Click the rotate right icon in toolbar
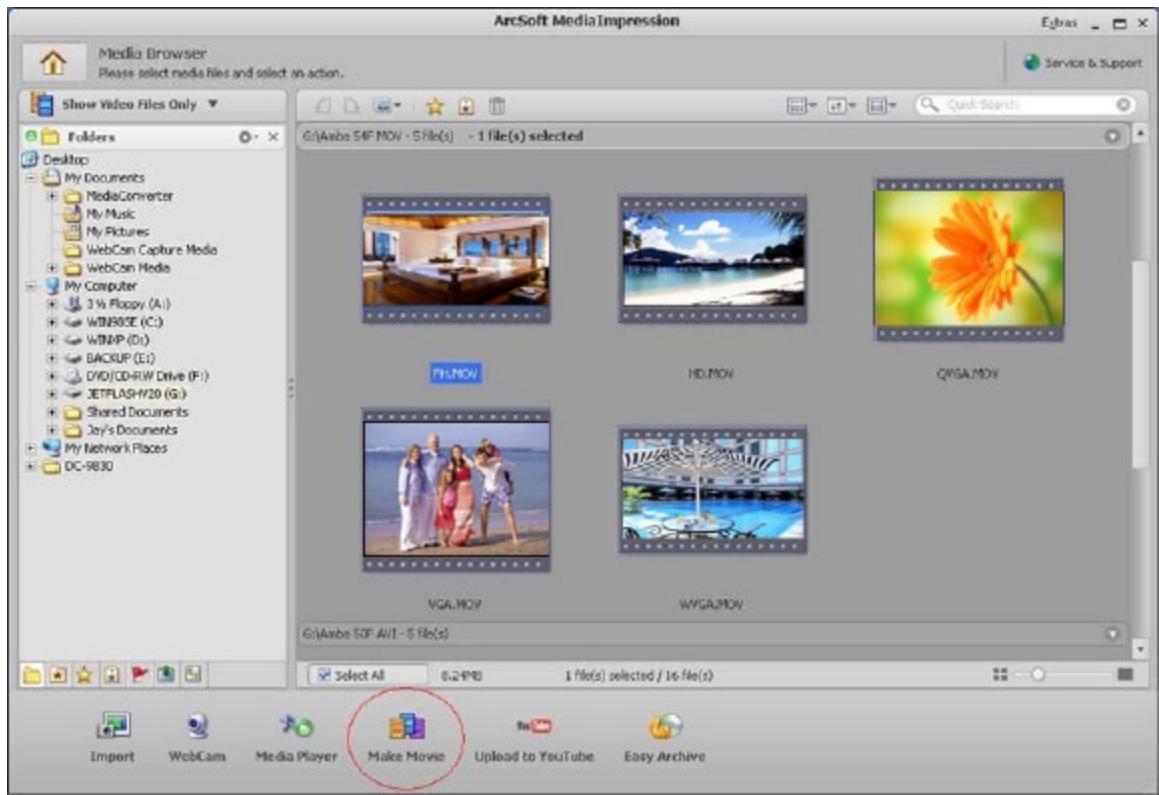Image resolution: width=1159 pixels, height=795 pixels. coord(352,106)
